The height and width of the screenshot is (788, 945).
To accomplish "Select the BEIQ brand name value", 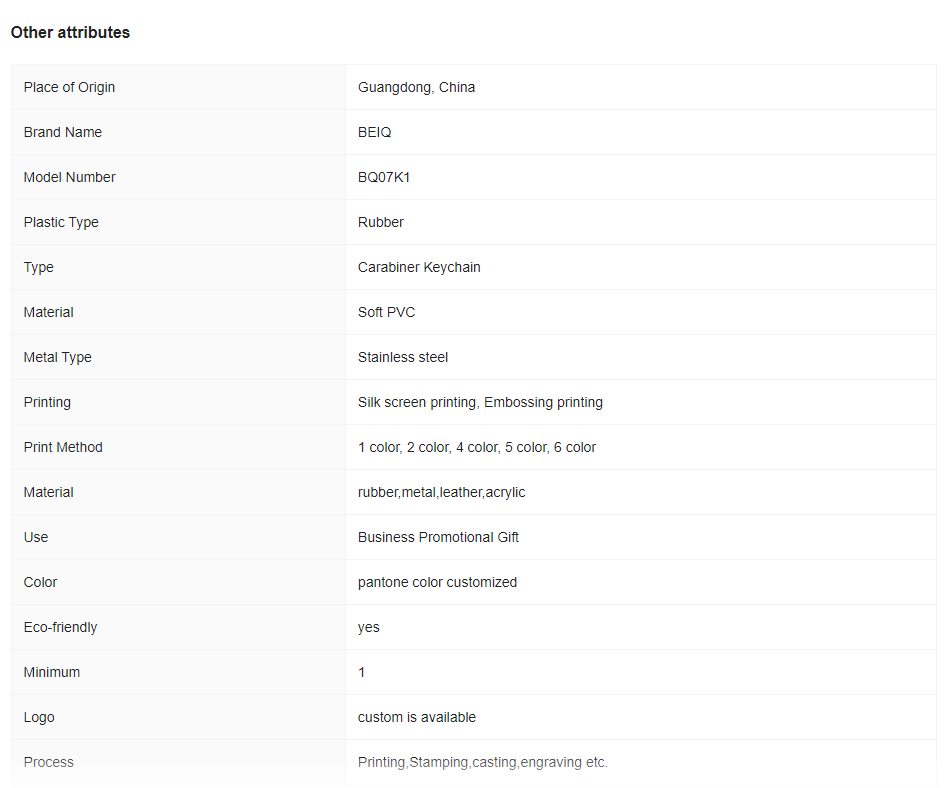I will pyautogui.click(x=374, y=132).
